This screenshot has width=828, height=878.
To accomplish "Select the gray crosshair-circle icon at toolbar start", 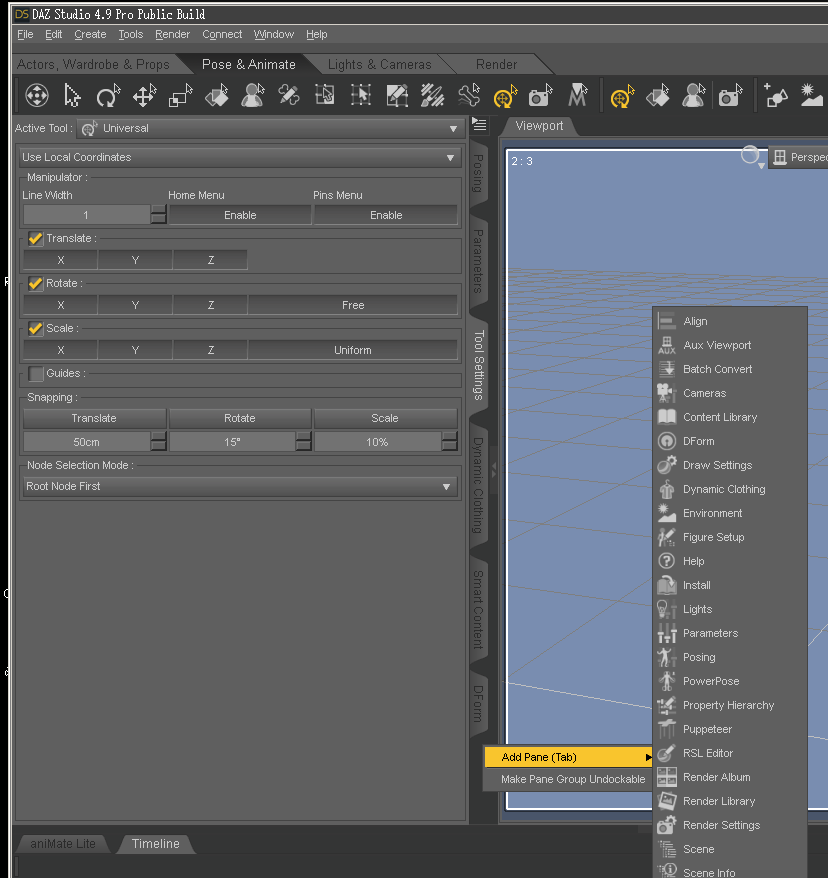I will (x=37, y=96).
